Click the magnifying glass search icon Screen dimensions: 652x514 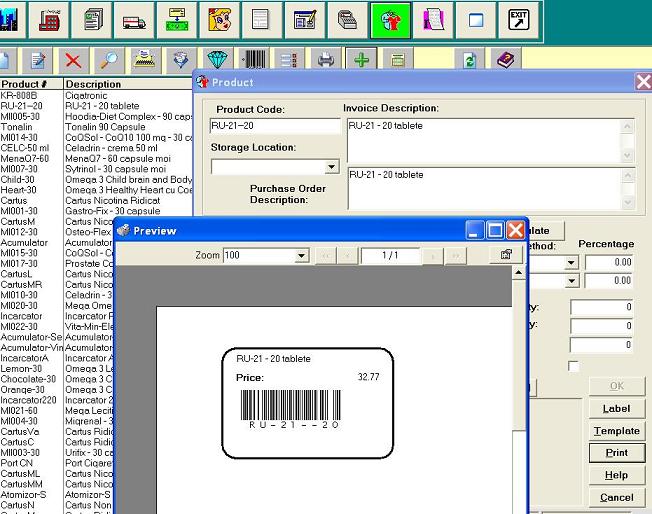[109, 61]
